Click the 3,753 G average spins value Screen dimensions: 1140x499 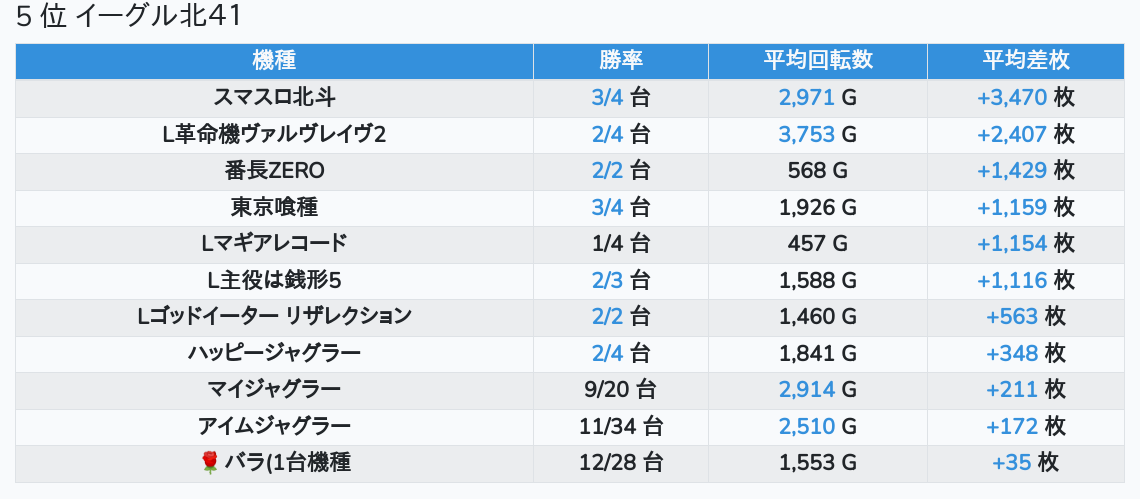click(x=817, y=134)
